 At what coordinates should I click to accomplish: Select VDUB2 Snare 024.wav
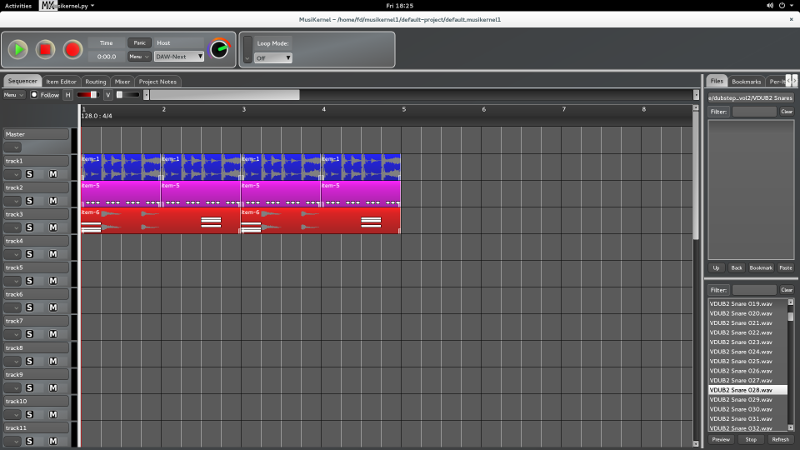[747, 352]
